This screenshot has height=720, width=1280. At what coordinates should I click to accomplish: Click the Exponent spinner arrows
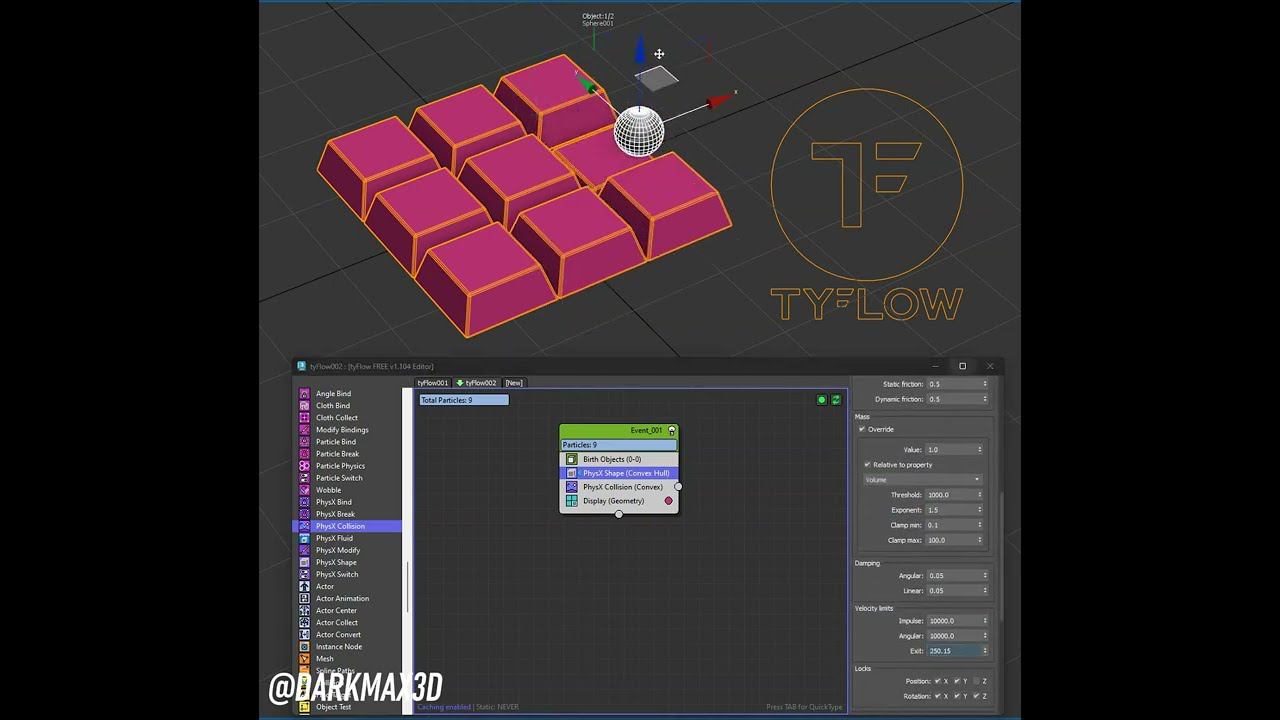click(980, 510)
